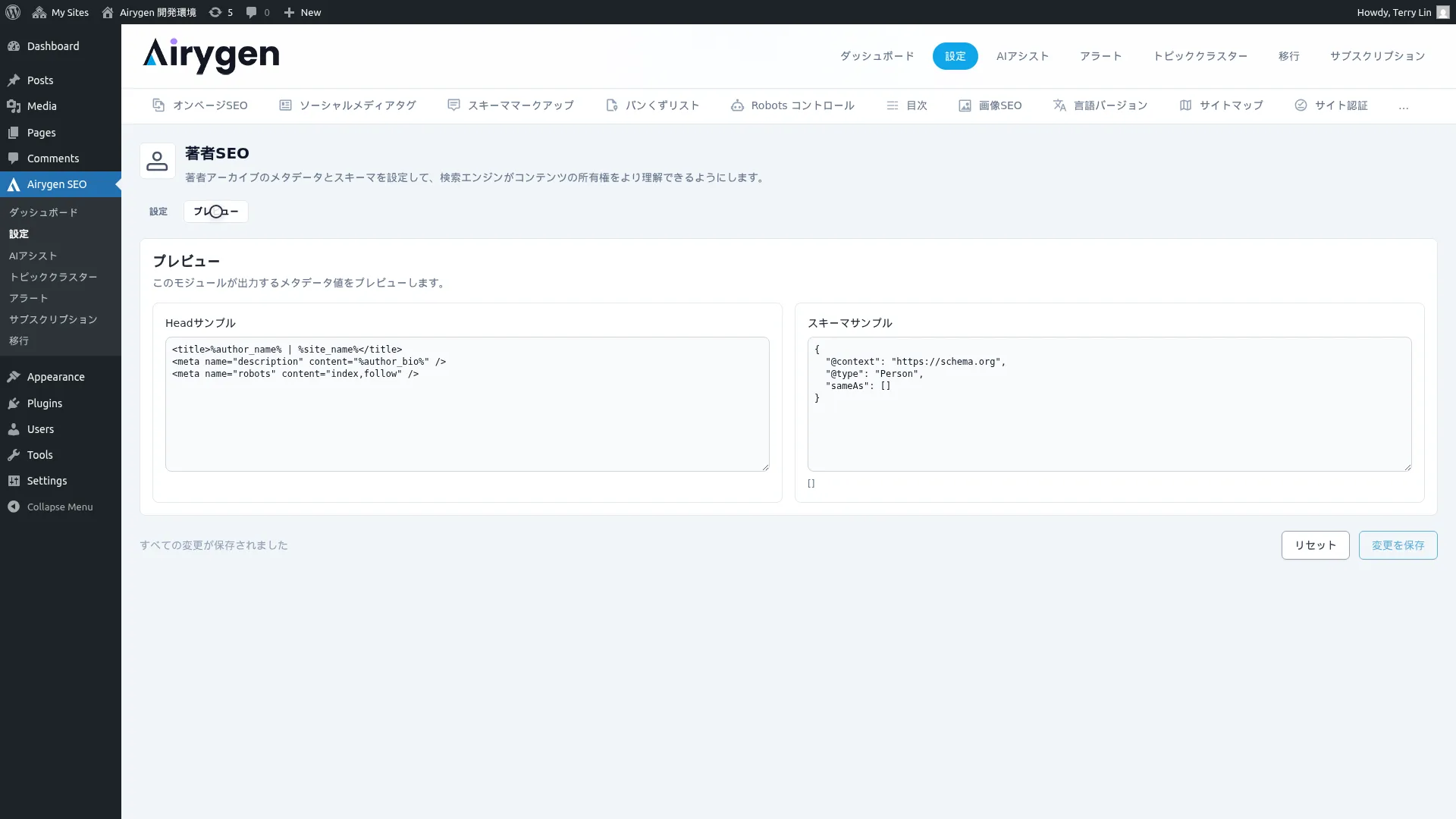Open the Pages menu
Image resolution: width=1456 pixels, height=819 pixels.
(61, 133)
